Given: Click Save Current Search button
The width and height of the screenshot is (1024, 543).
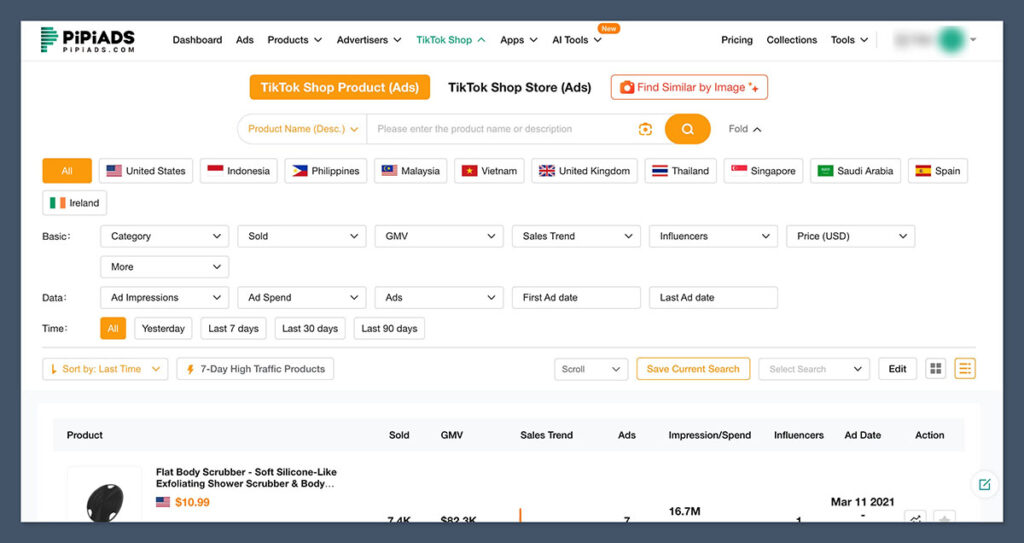Looking at the screenshot, I should click(x=693, y=369).
